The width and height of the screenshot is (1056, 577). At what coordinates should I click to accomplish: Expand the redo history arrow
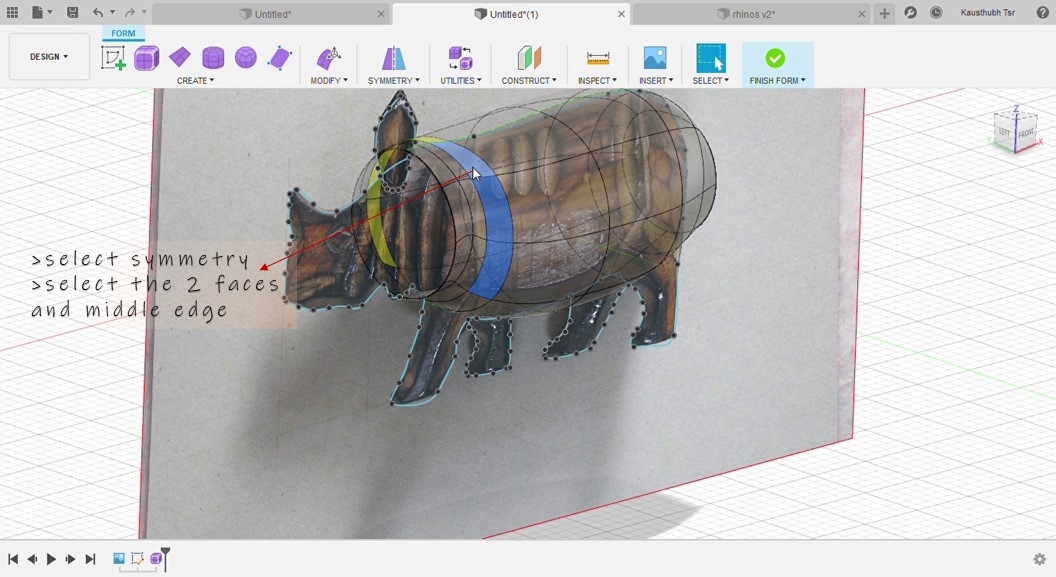[144, 12]
